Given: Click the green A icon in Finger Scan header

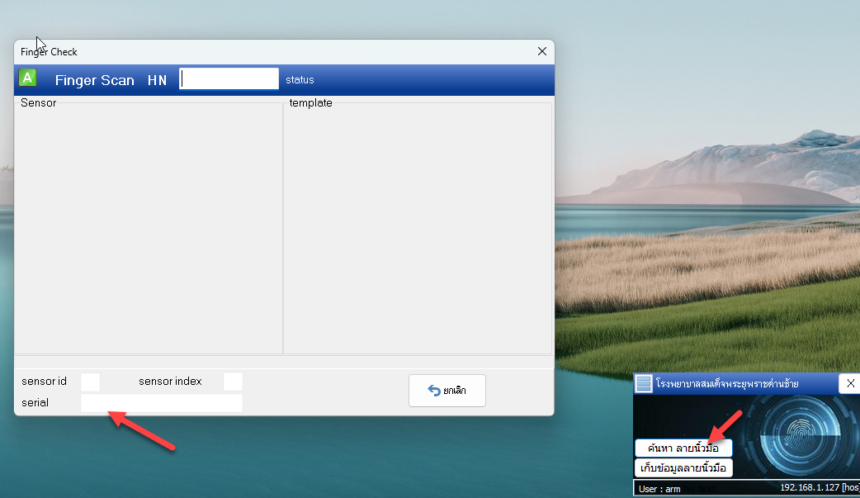Looking at the screenshot, I should (28, 78).
